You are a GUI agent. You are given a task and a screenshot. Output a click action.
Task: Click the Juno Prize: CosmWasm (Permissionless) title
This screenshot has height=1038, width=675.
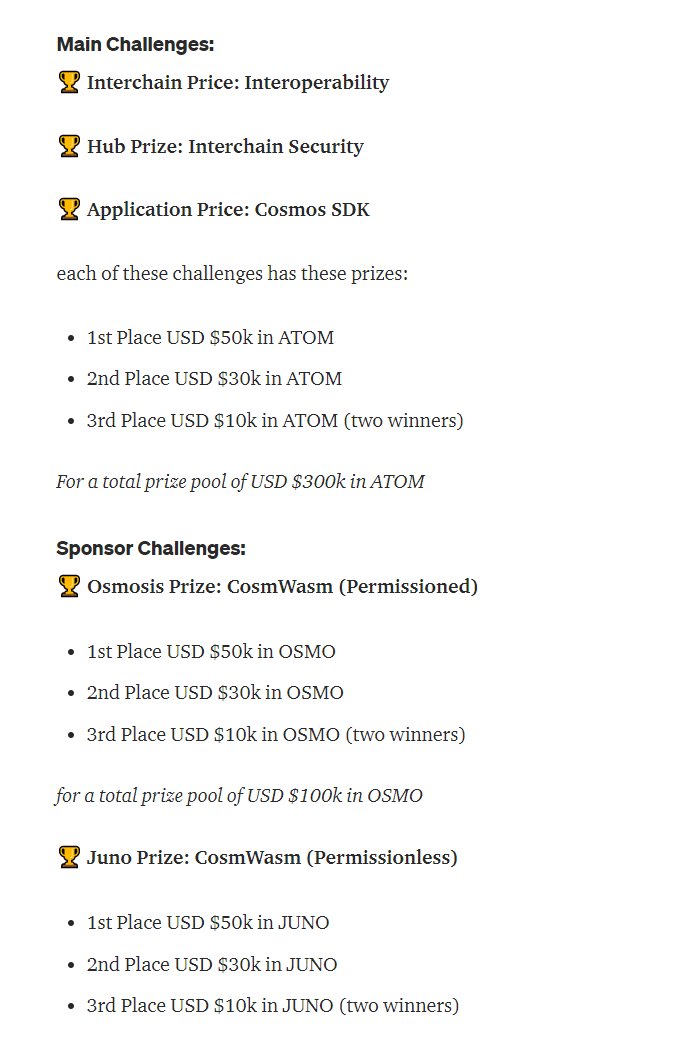pos(272,858)
